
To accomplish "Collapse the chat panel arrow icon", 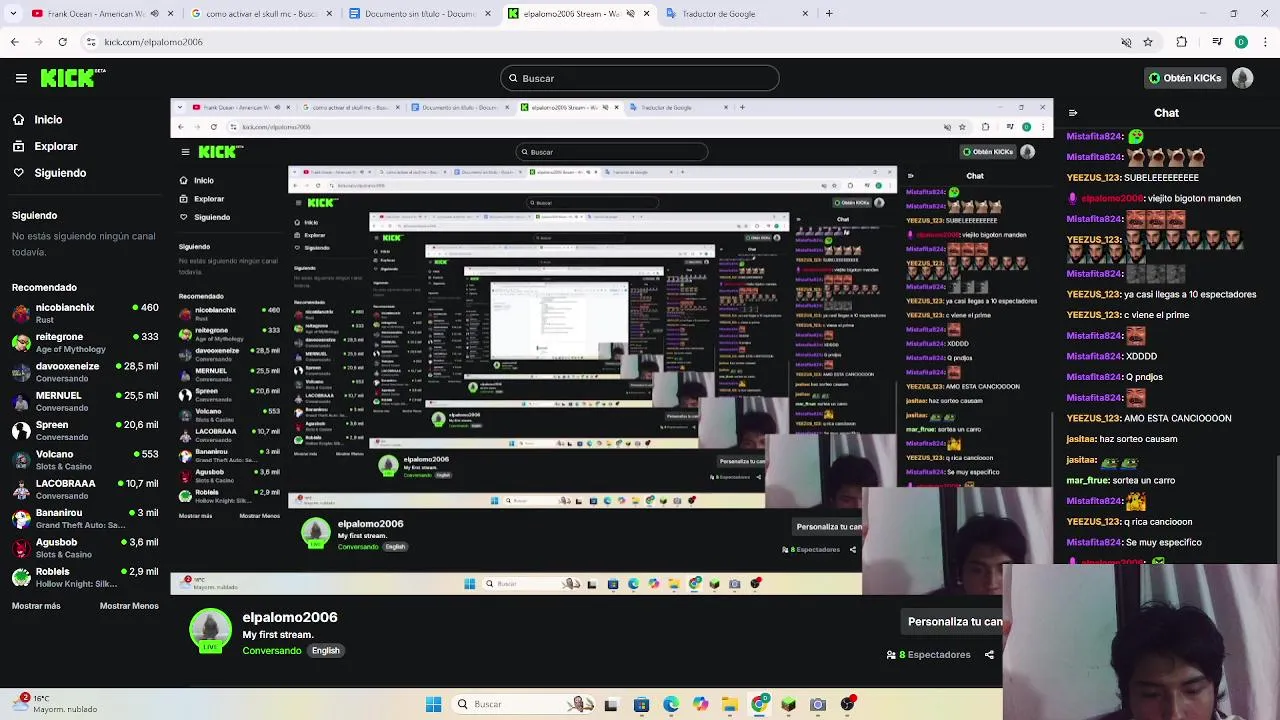I will coord(1073,113).
